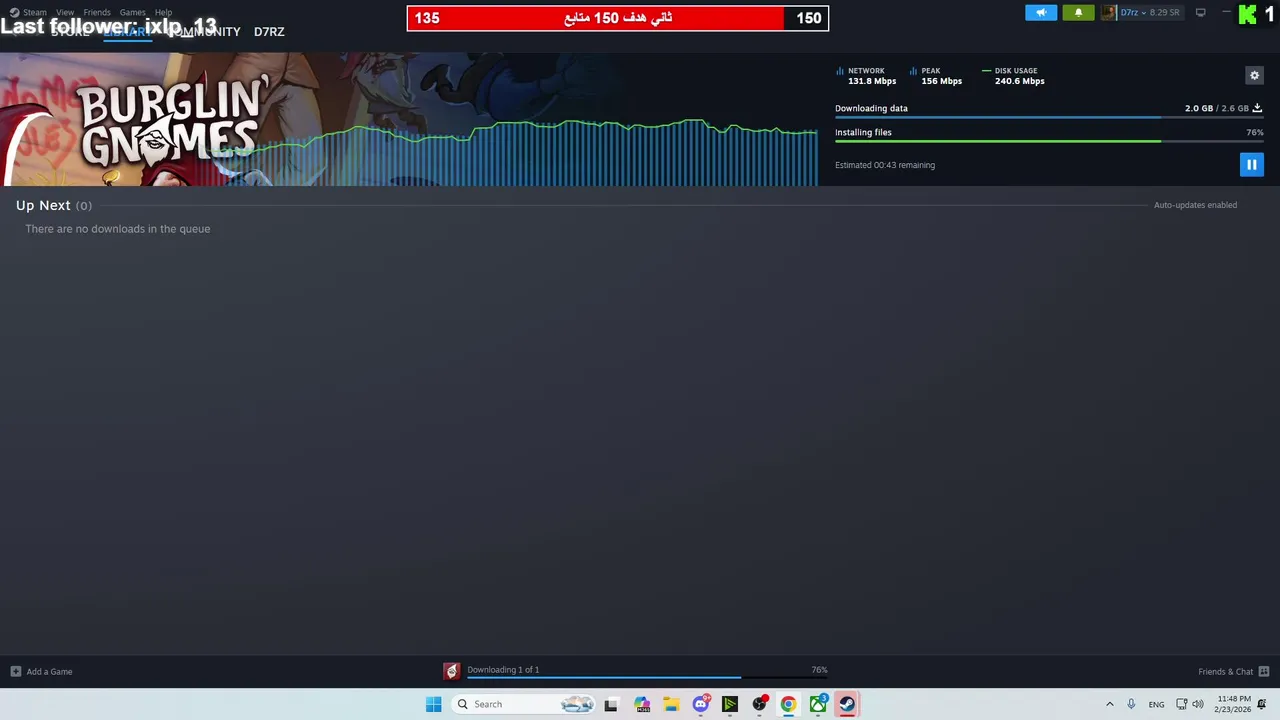1280x720 pixels.
Task: Open the green notifications bell
Action: [1078, 13]
